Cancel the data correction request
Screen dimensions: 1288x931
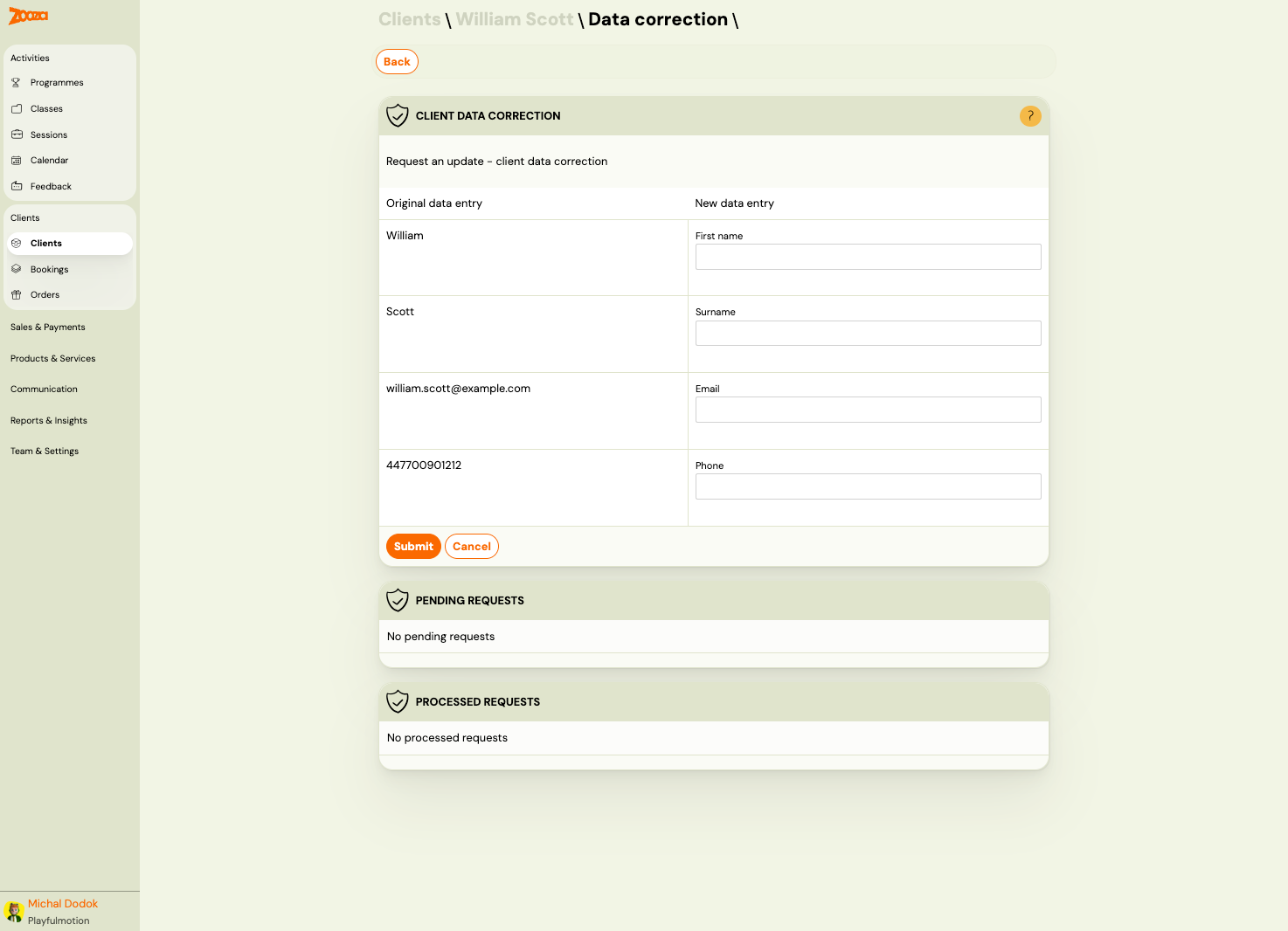point(472,546)
